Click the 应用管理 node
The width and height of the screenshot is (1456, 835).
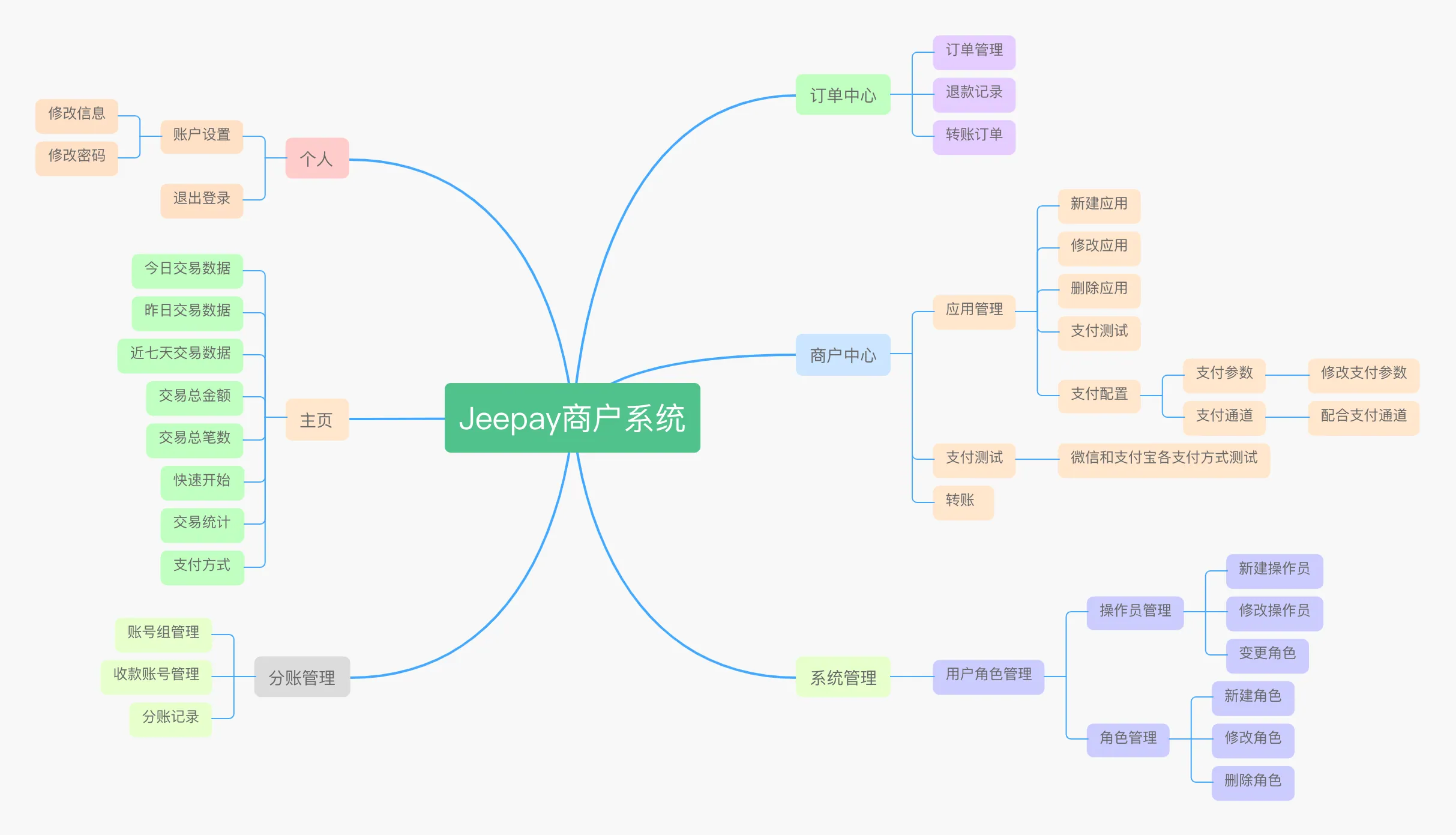click(973, 312)
